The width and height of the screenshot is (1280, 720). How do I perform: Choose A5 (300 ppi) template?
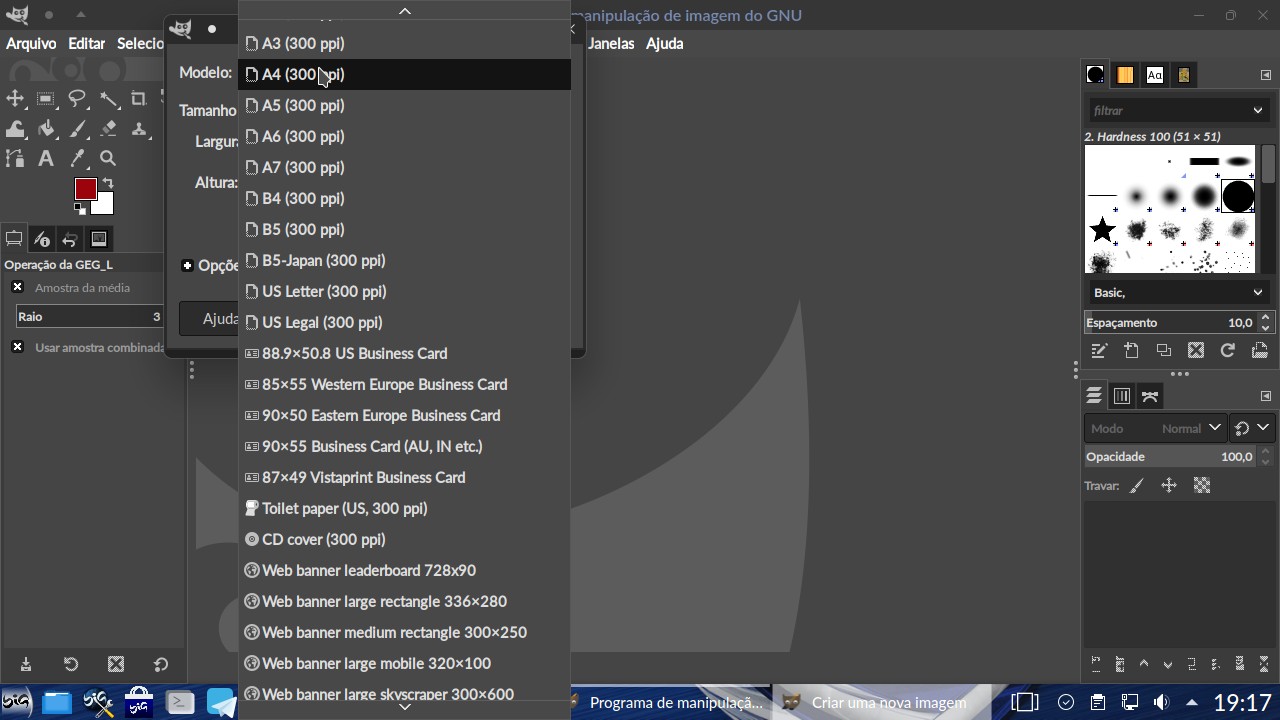pyautogui.click(x=404, y=105)
